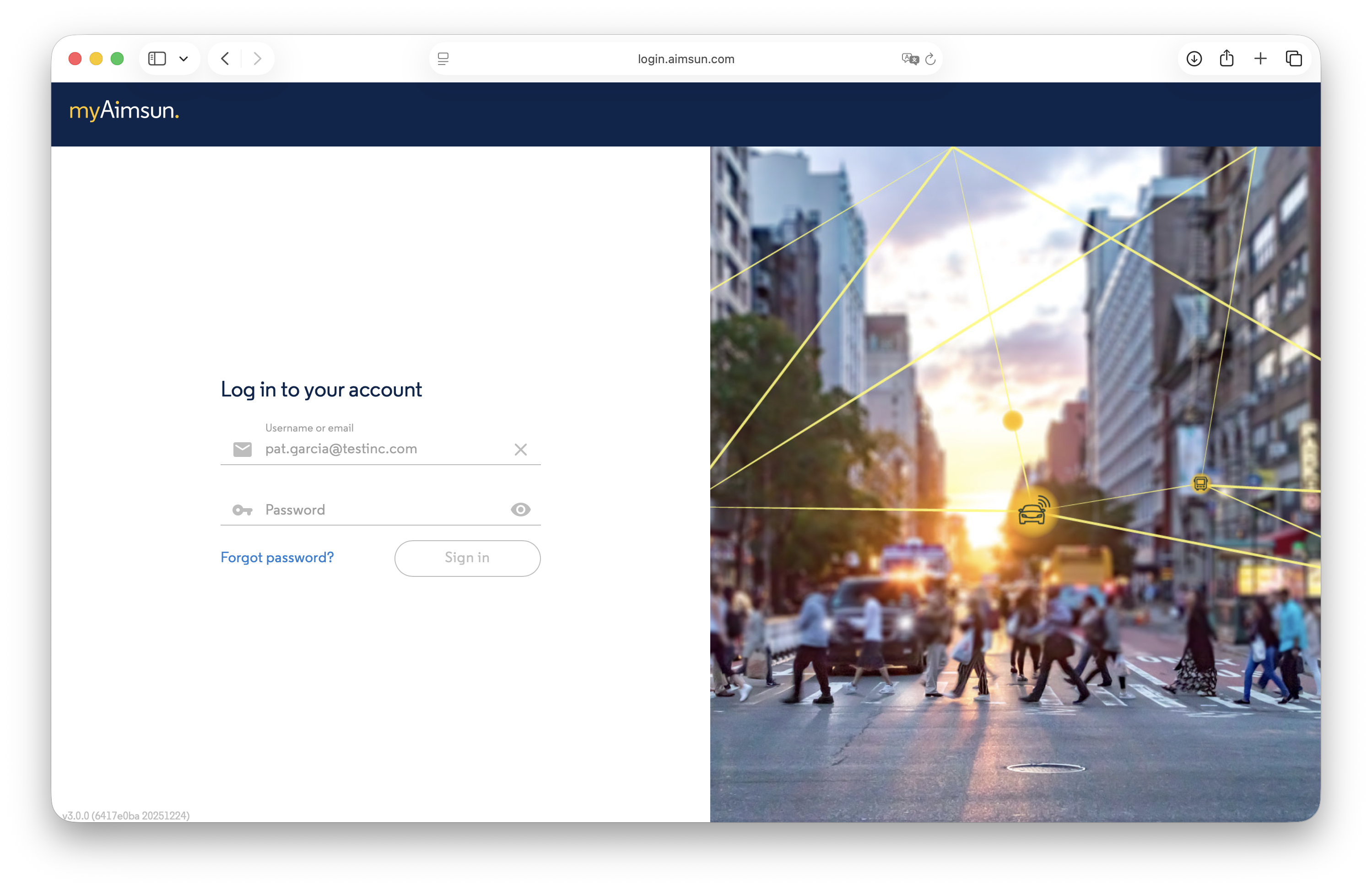Screen dimensions: 1372x890
Task: Select the myAimsun logo
Action: click(x=124, y=111)
